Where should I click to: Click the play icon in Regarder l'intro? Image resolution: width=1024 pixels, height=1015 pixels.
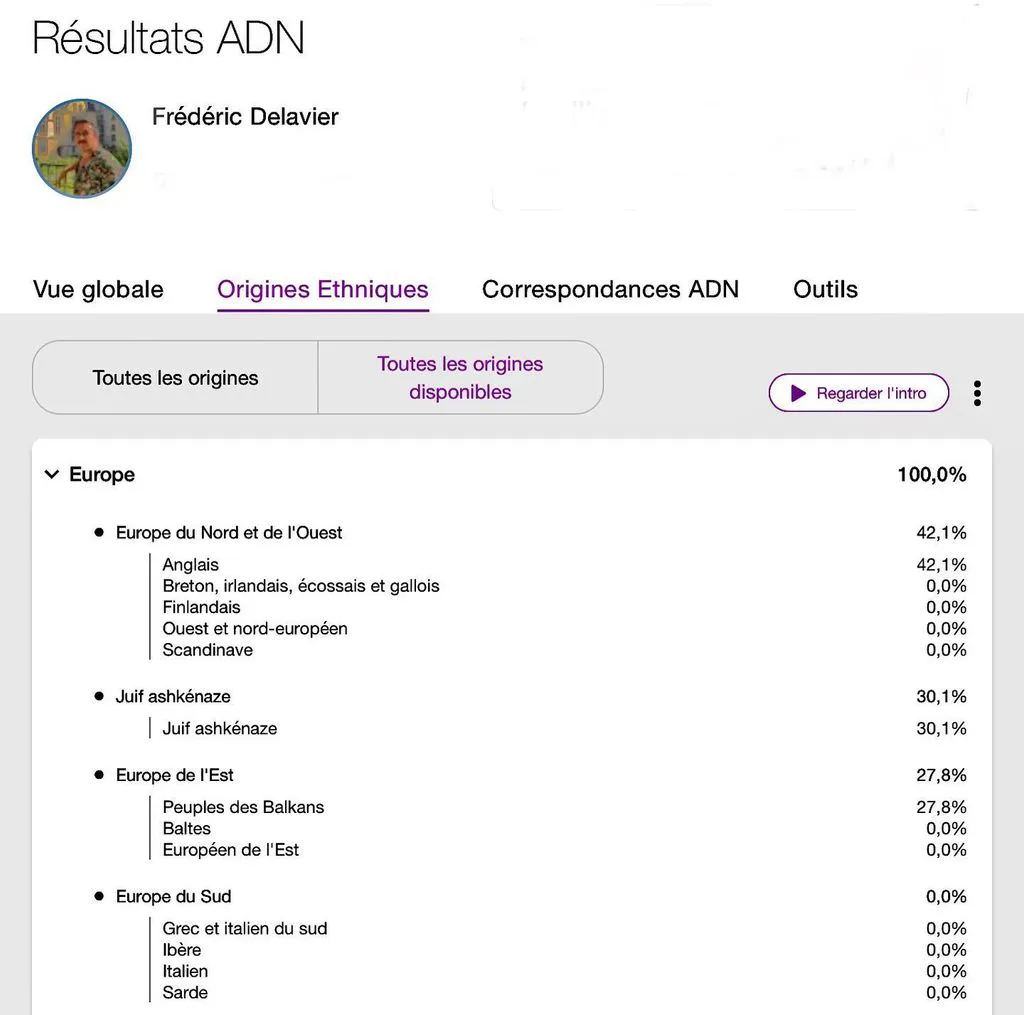pos(797,393)
